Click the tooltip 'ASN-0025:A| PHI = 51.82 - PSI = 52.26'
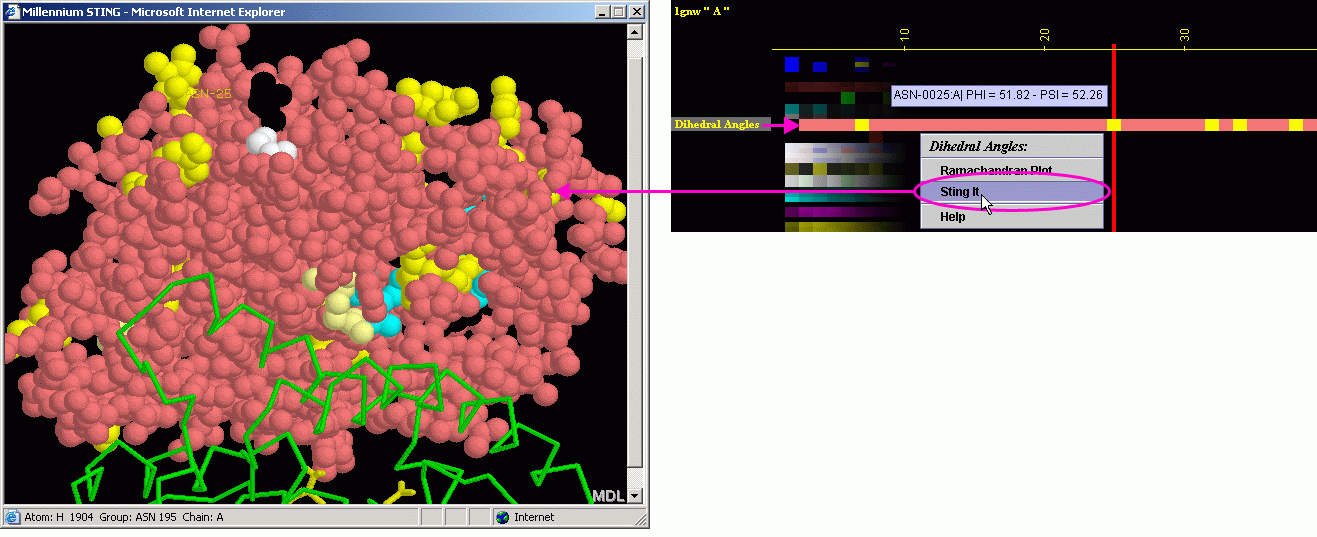Viewport: 1317px width, 537px height. (x=999, y=95)
